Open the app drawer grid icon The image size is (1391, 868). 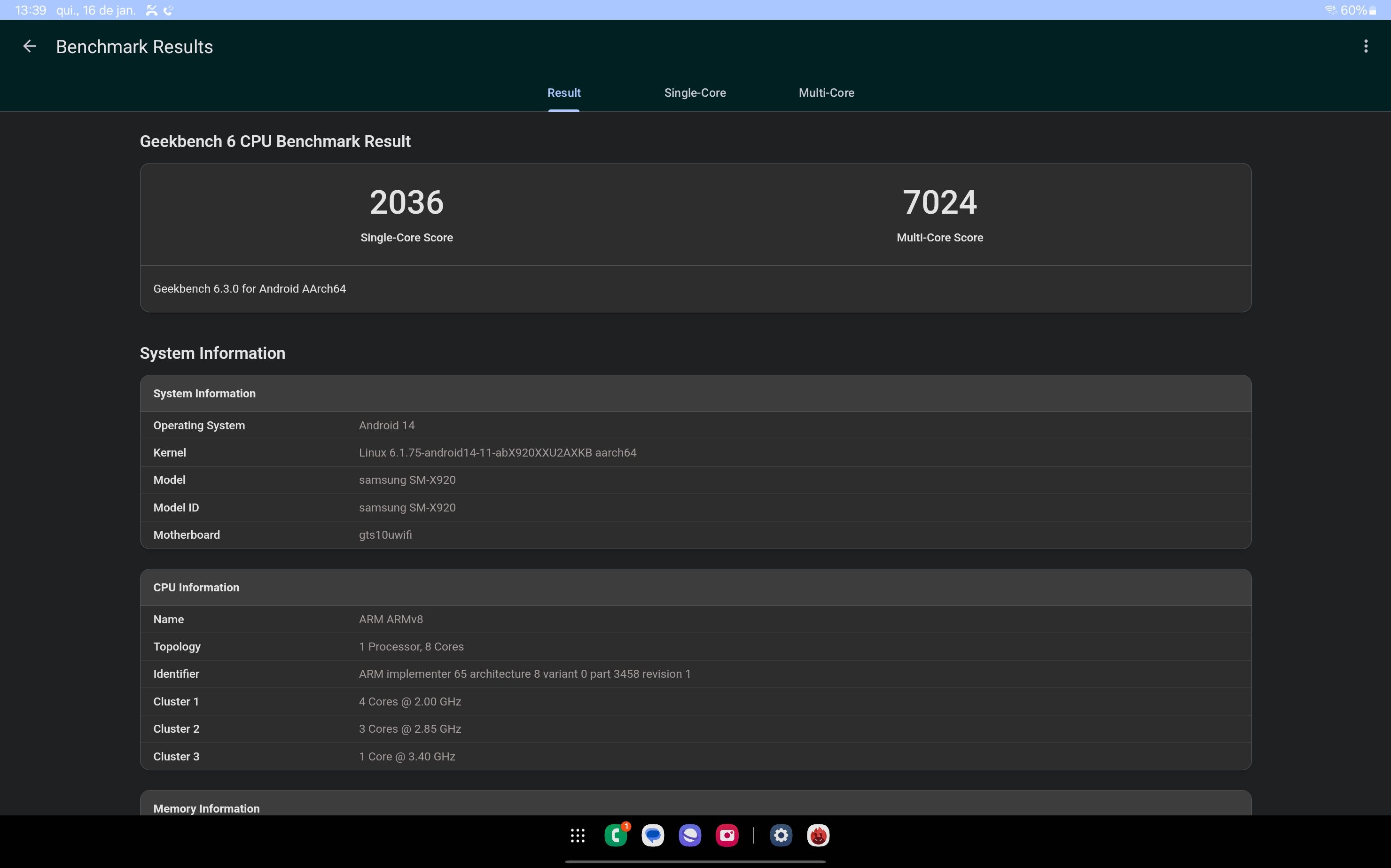pos(578,835)
